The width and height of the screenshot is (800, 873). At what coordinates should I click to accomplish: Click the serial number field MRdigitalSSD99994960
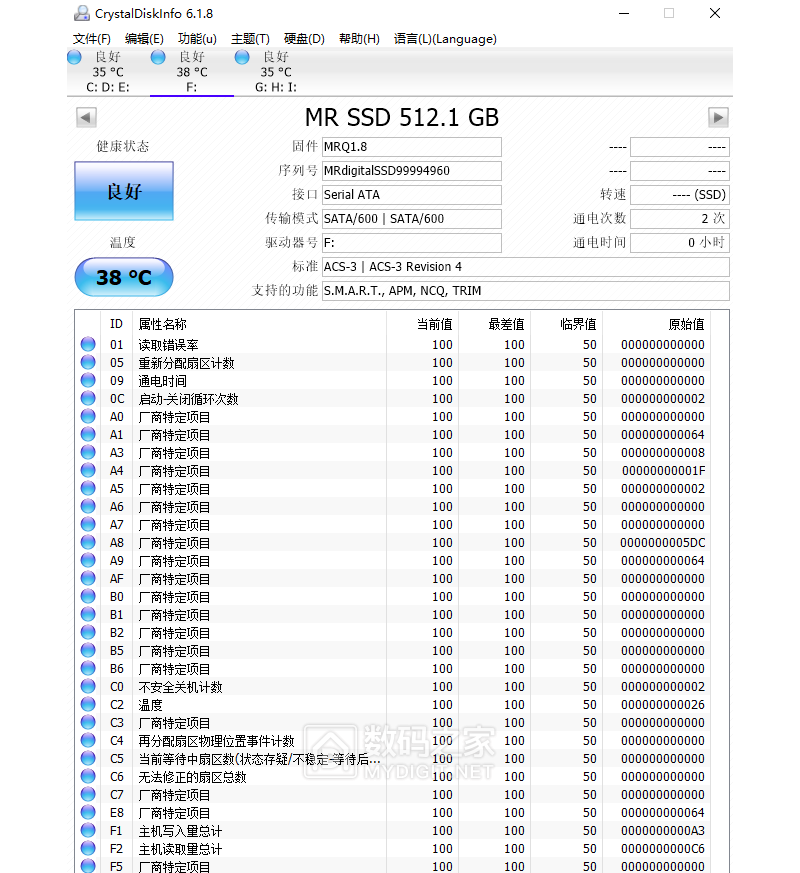point(412,171)
